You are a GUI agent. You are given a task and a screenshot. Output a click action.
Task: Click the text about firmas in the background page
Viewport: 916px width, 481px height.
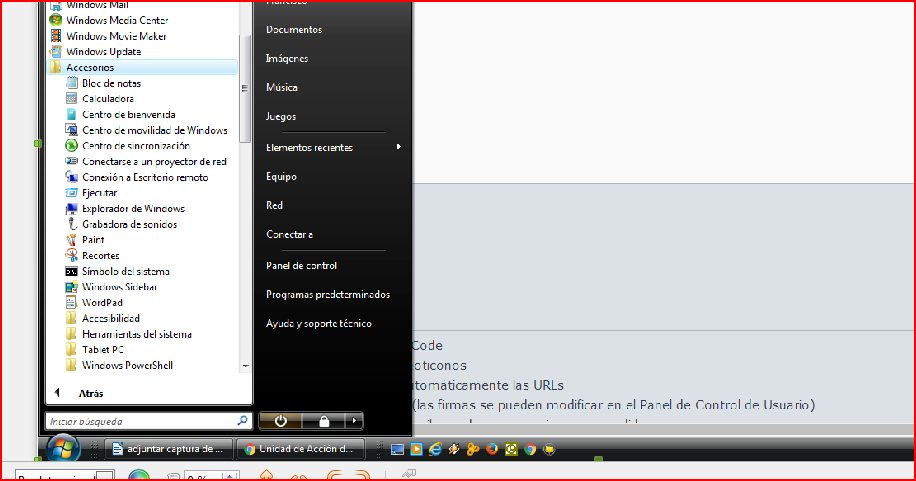click(613, 404)
